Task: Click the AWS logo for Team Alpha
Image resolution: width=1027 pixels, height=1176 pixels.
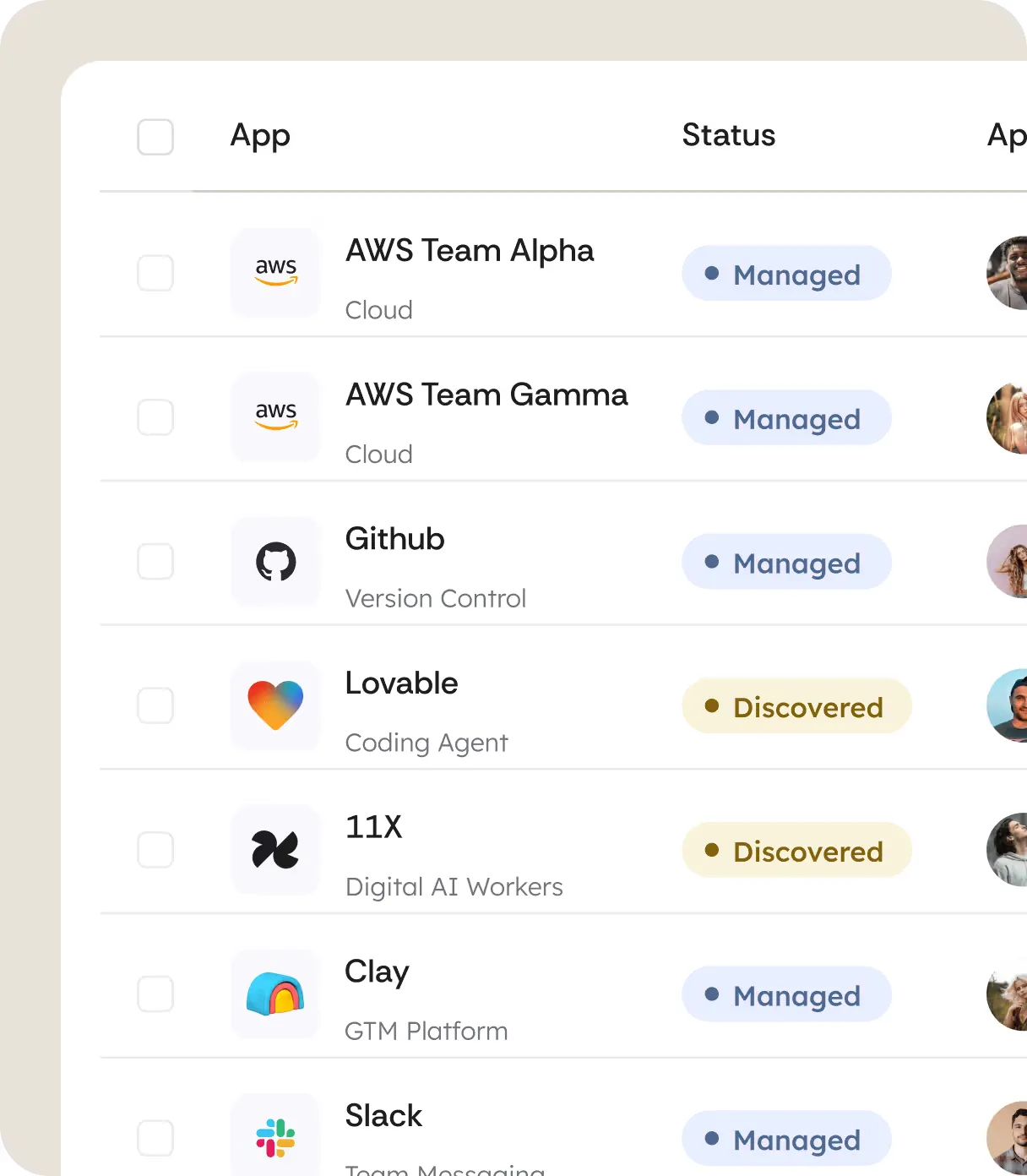Action: click(275, 273)
